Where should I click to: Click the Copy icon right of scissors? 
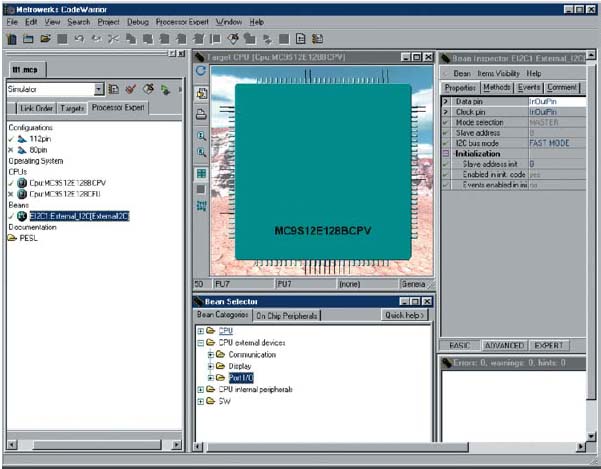[x=131, y=39]
